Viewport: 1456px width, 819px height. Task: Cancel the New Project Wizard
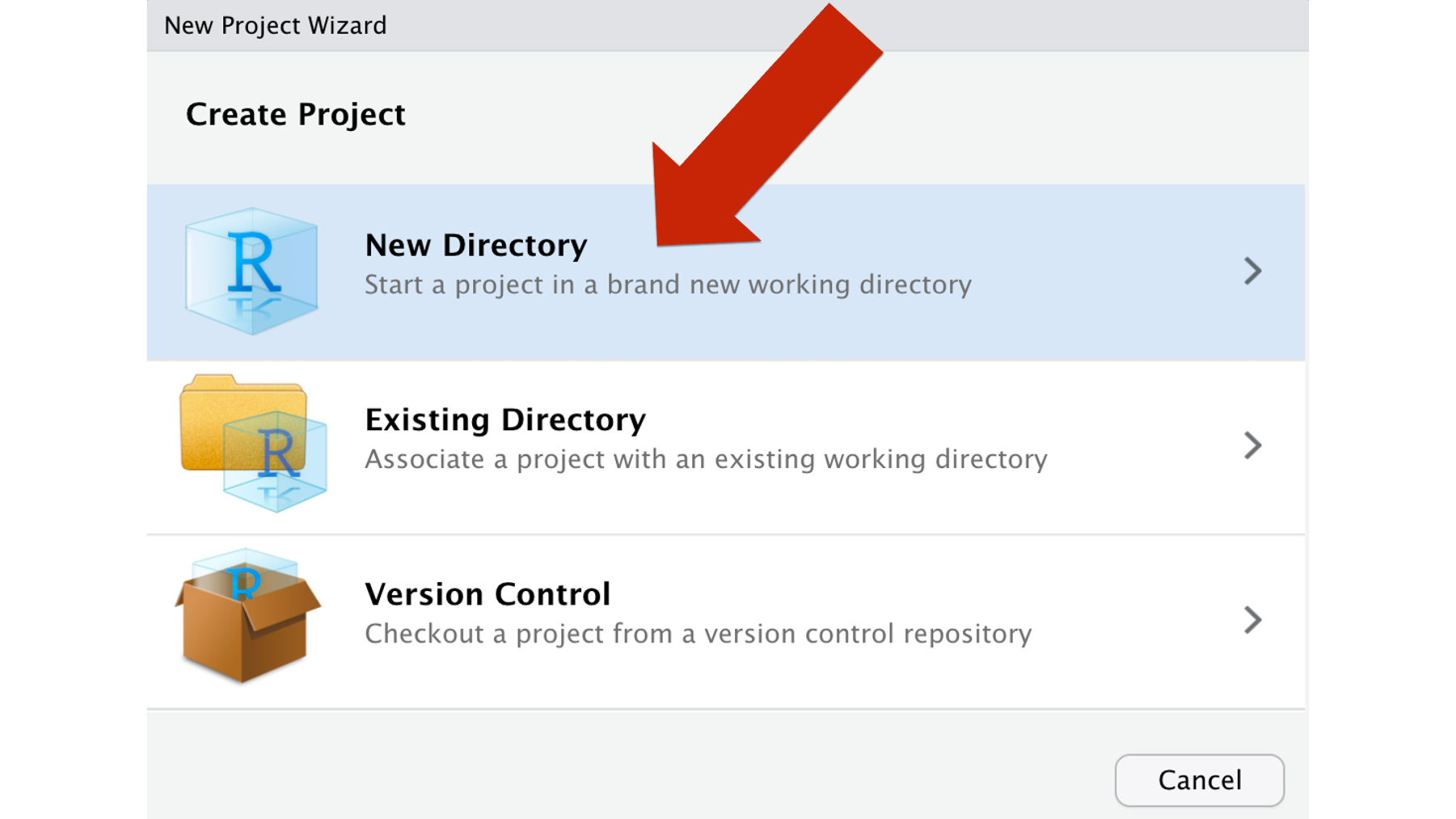pos(1200,780)
